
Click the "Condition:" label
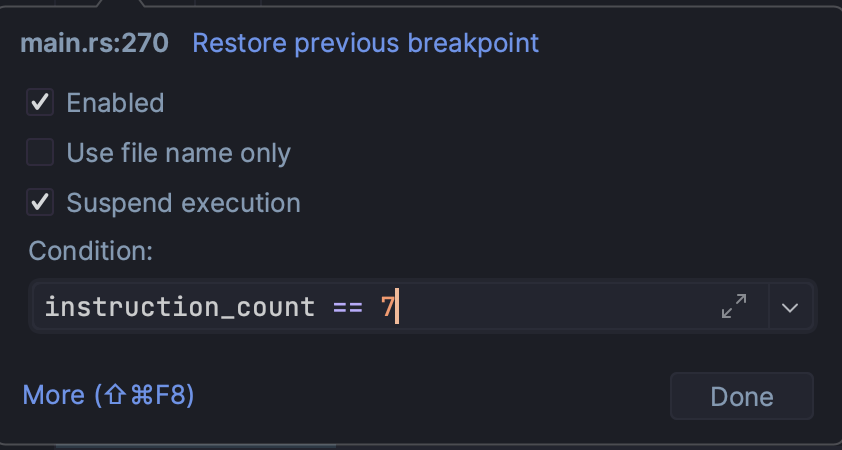pyautogui.click(x=90, y=251)
